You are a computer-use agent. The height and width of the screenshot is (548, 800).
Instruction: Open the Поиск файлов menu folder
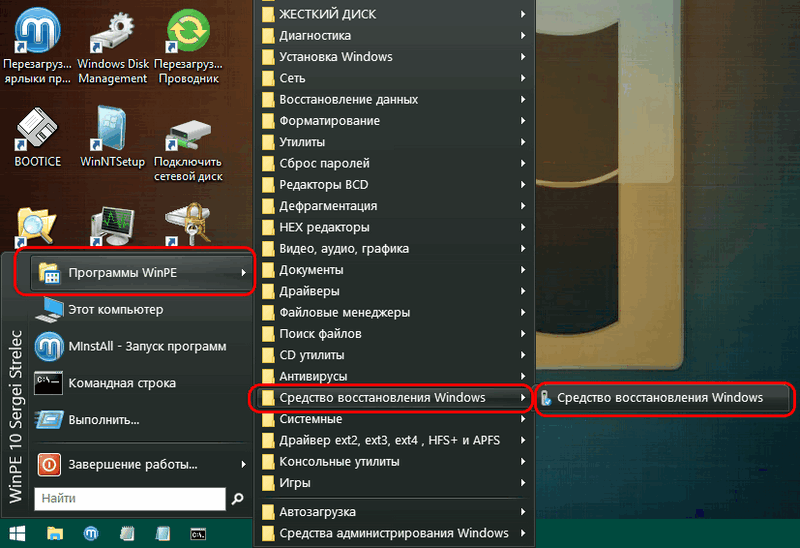coord(394,334)
